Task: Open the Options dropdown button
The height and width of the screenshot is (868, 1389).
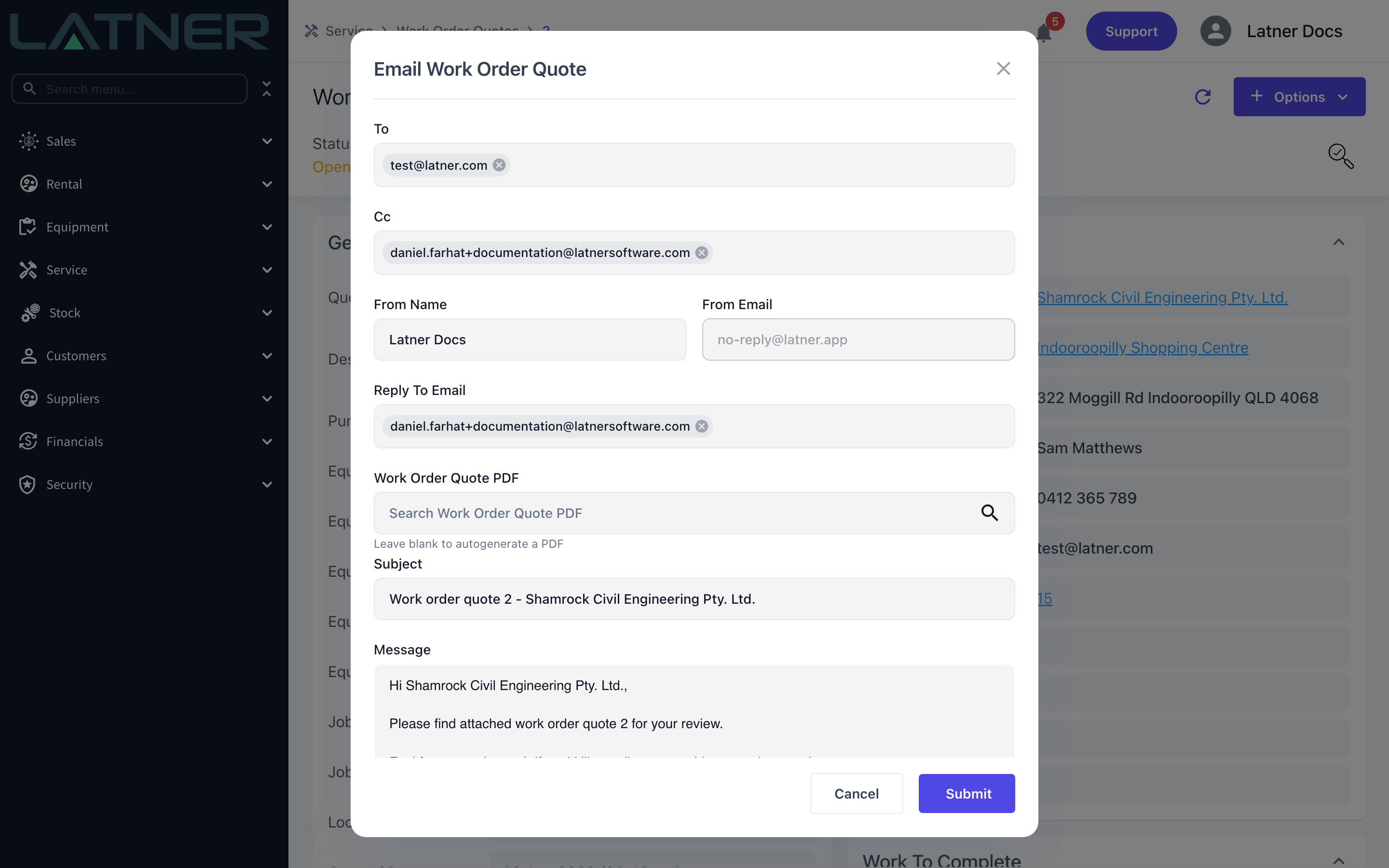Action: point(1299,96)
